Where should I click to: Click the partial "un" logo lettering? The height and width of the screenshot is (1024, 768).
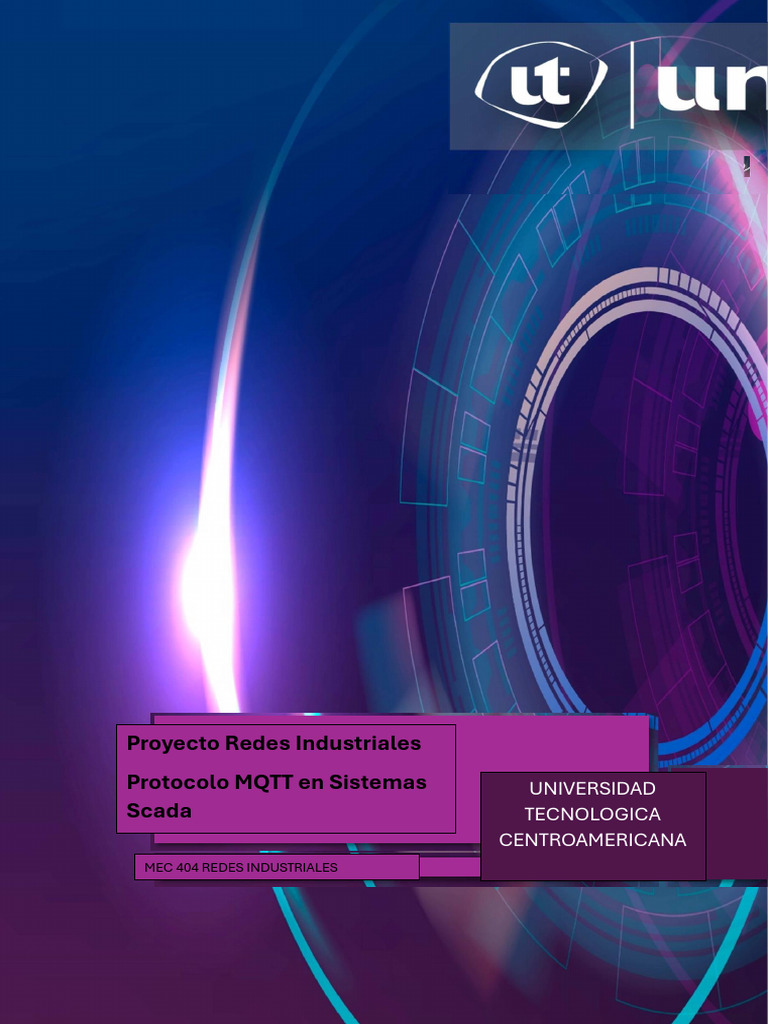(x=712, y=88)
